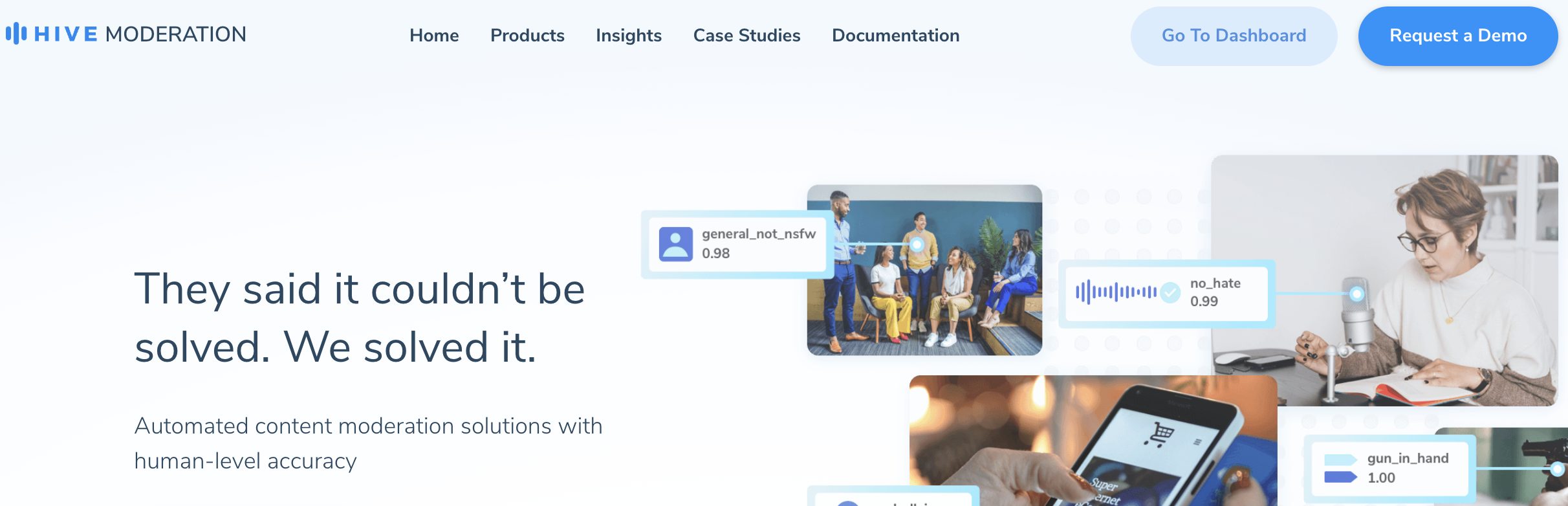Click the connector dot on the group photo
Image resolution: width=1568 pixels, height=506 pixels.
pyautogui.click(x=917, y=245)
